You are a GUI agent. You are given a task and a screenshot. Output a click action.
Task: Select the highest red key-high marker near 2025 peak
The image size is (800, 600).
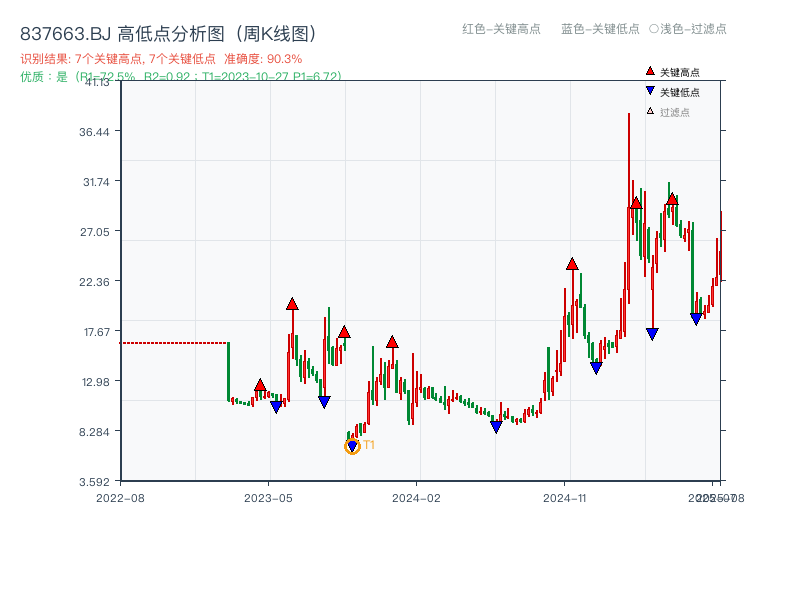[x=636, y=204]
